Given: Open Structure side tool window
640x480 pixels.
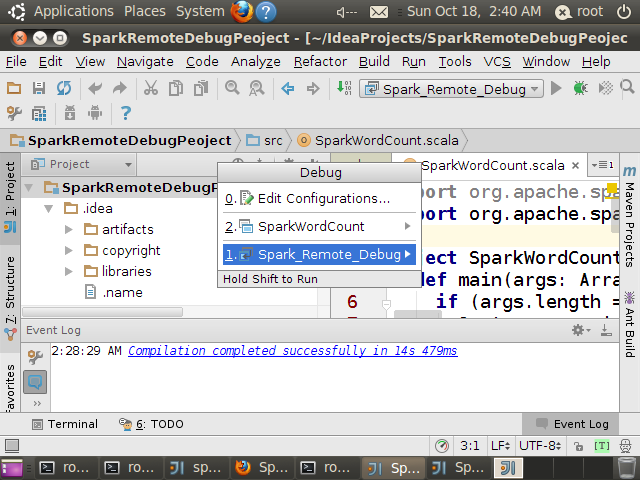Looking at the screenshot, I should (x=10, y=298).
